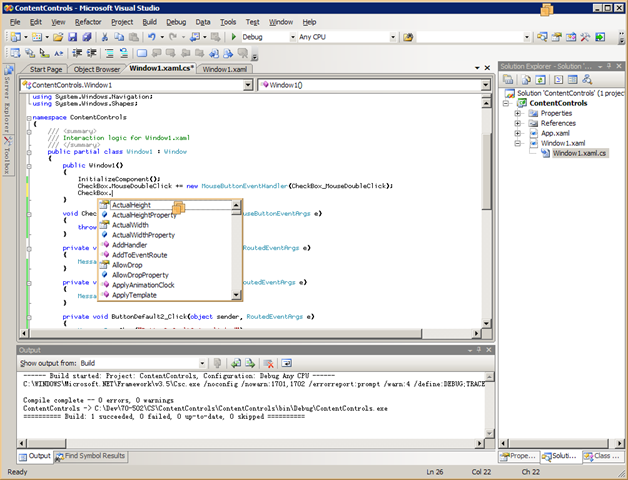Expand the References node in Solution Explorer
628x480 pixels.
pyautogui.click(x=517, y=123)
